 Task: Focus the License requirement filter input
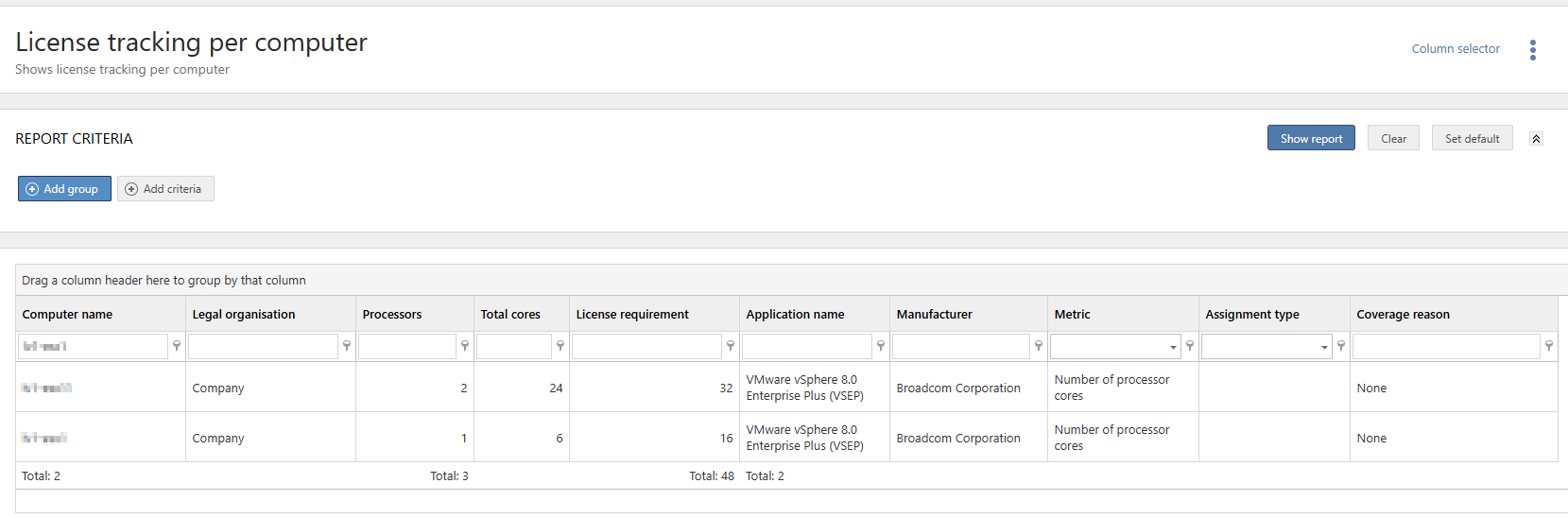pyautogui.click(x=646, y=347)
